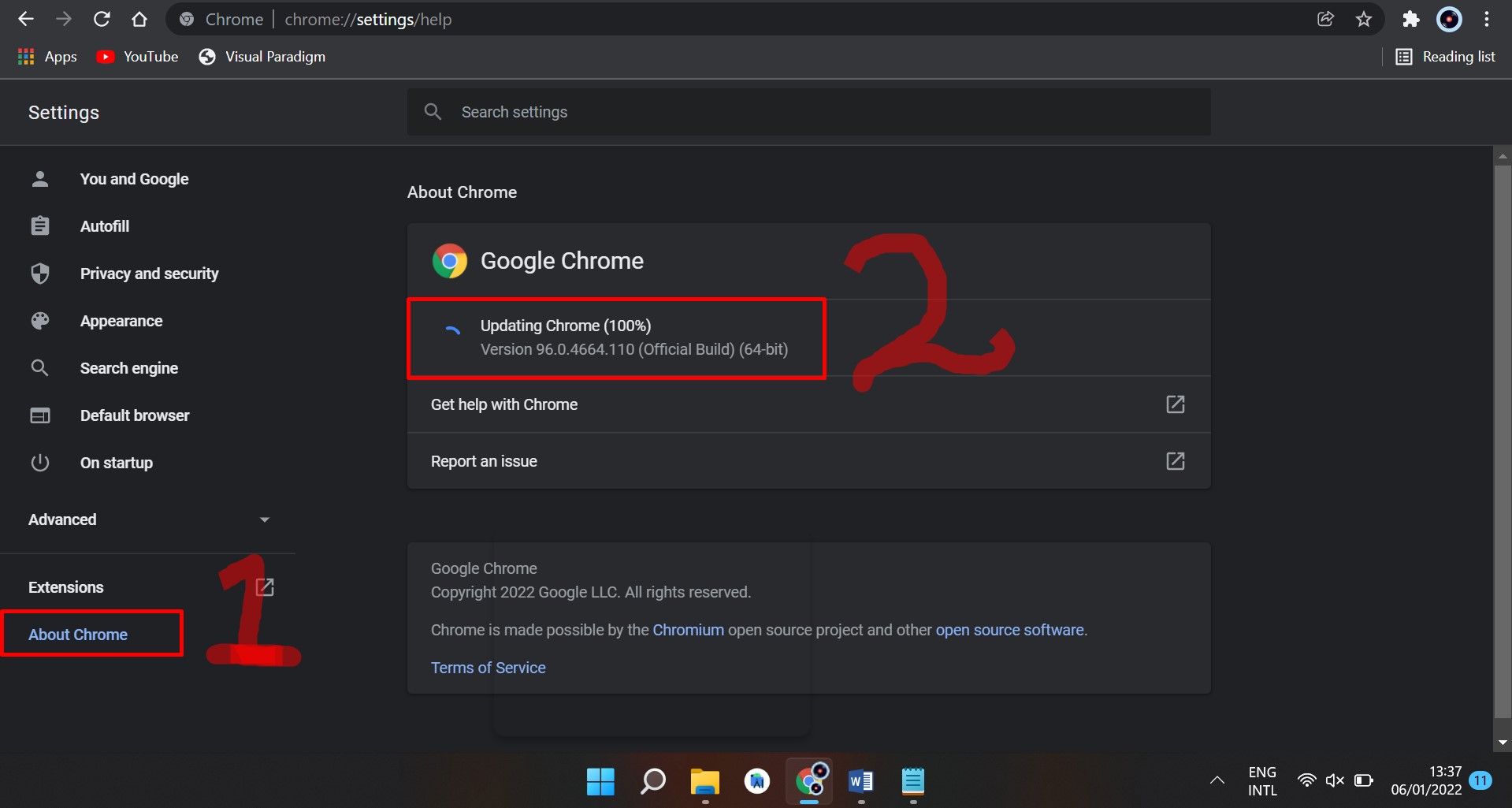Open Appearance settings section
Screen dimensions: 1512x808
click(121, 321)
